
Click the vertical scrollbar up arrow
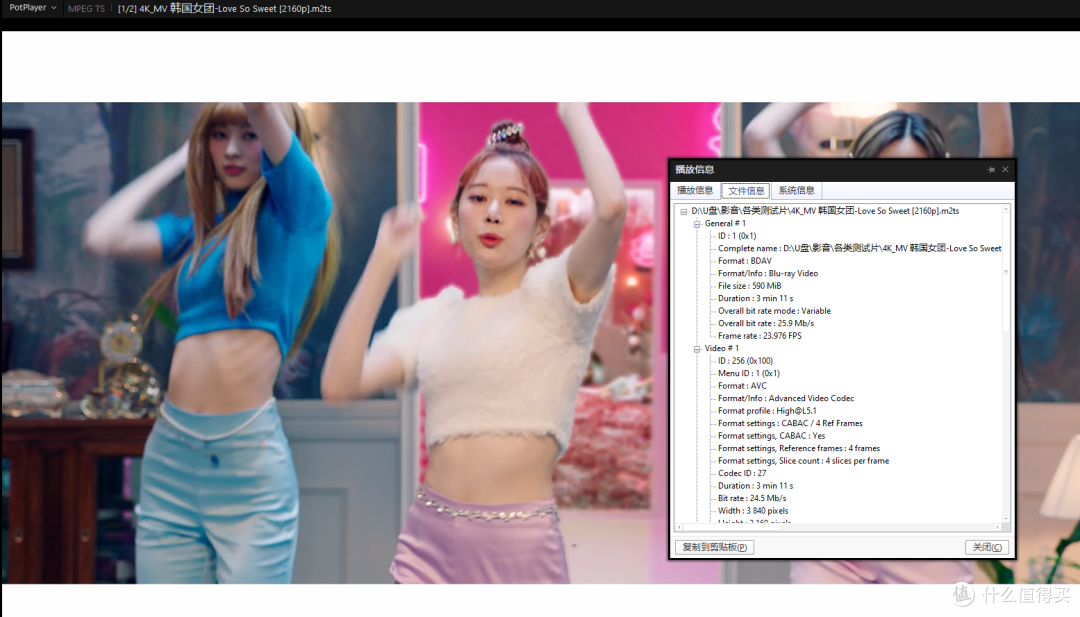[1006, 209]
